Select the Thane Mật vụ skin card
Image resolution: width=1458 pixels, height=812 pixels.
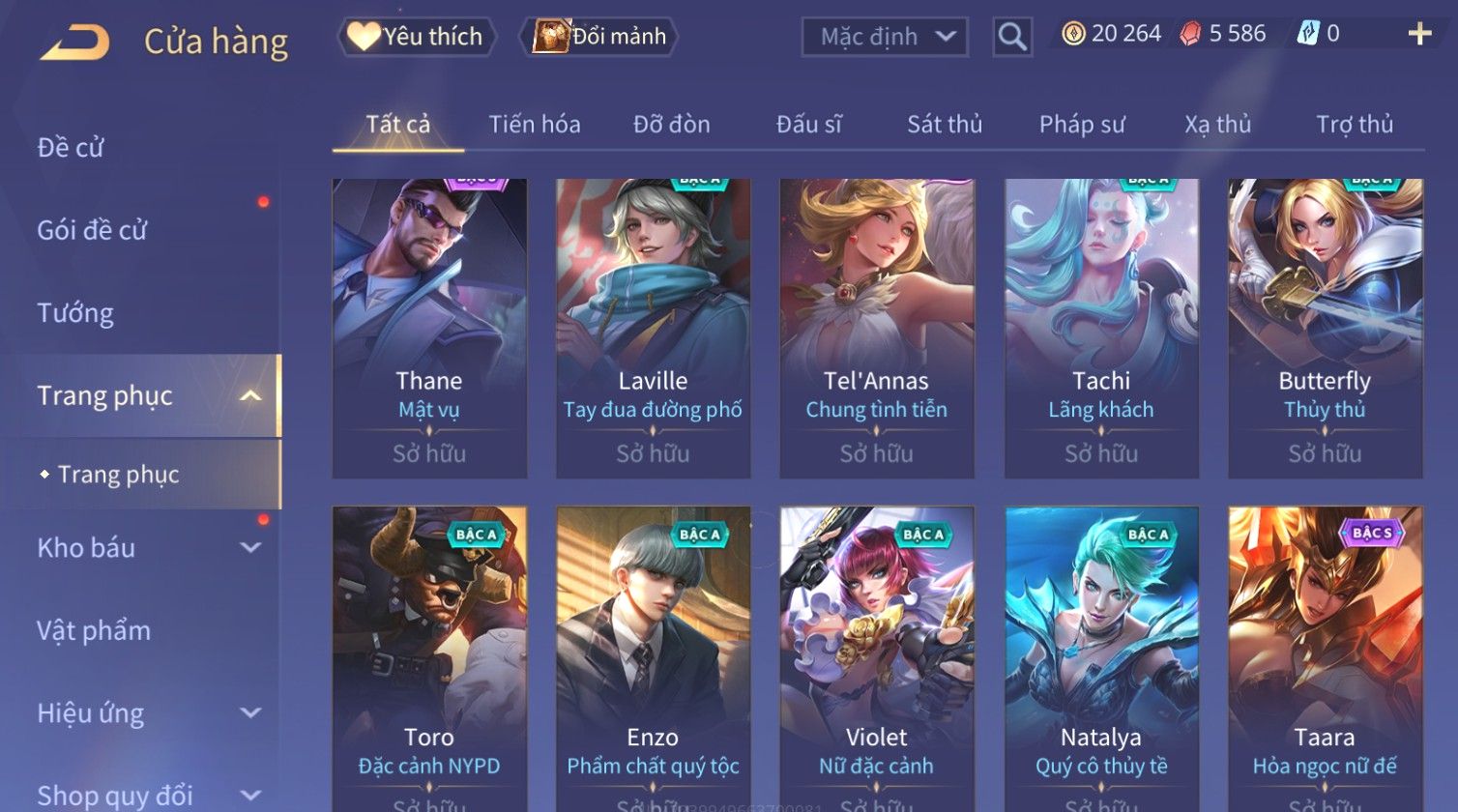point(429,328)
